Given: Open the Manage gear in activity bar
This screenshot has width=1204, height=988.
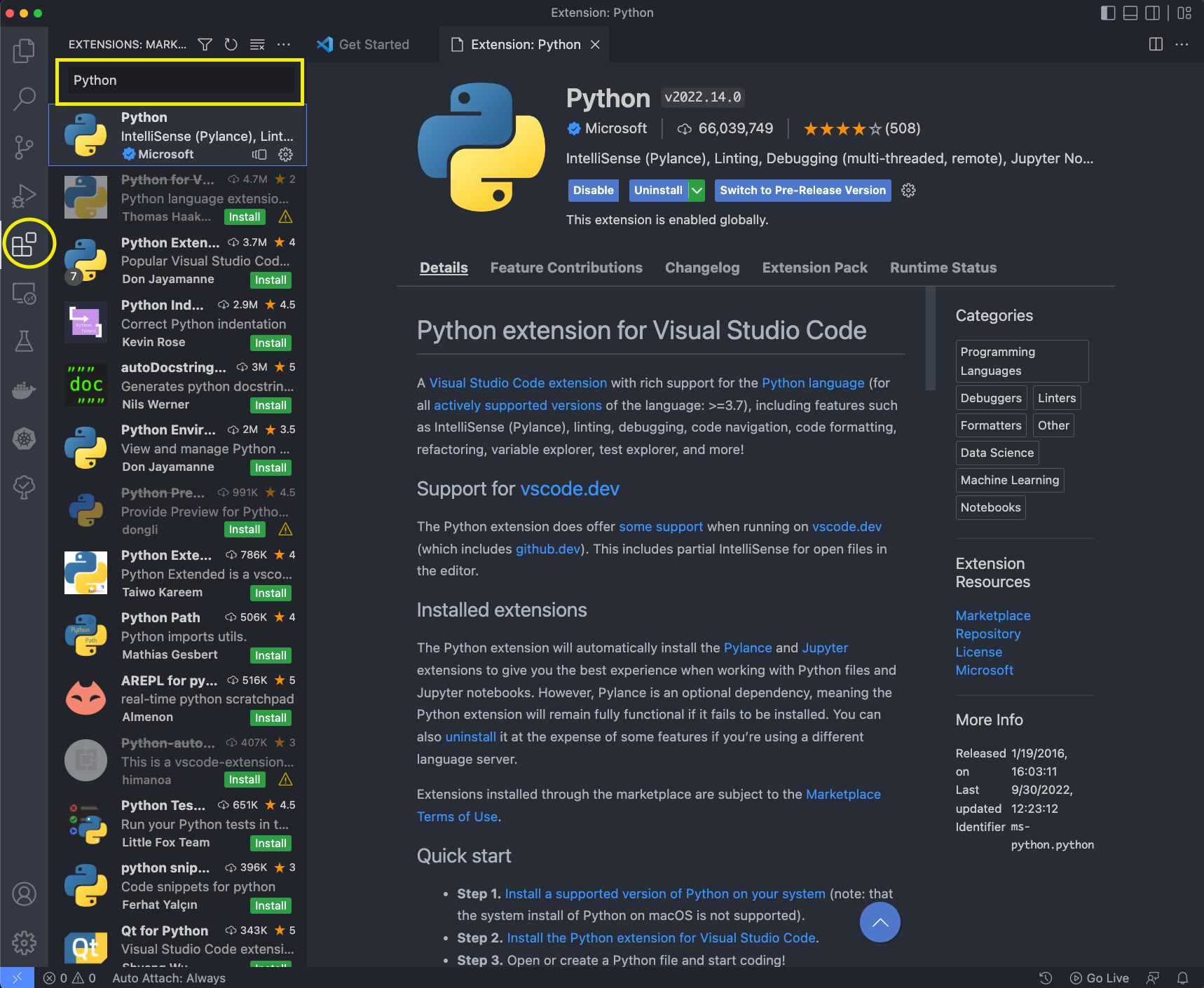Looking at the screenshot, I should 24,942.
